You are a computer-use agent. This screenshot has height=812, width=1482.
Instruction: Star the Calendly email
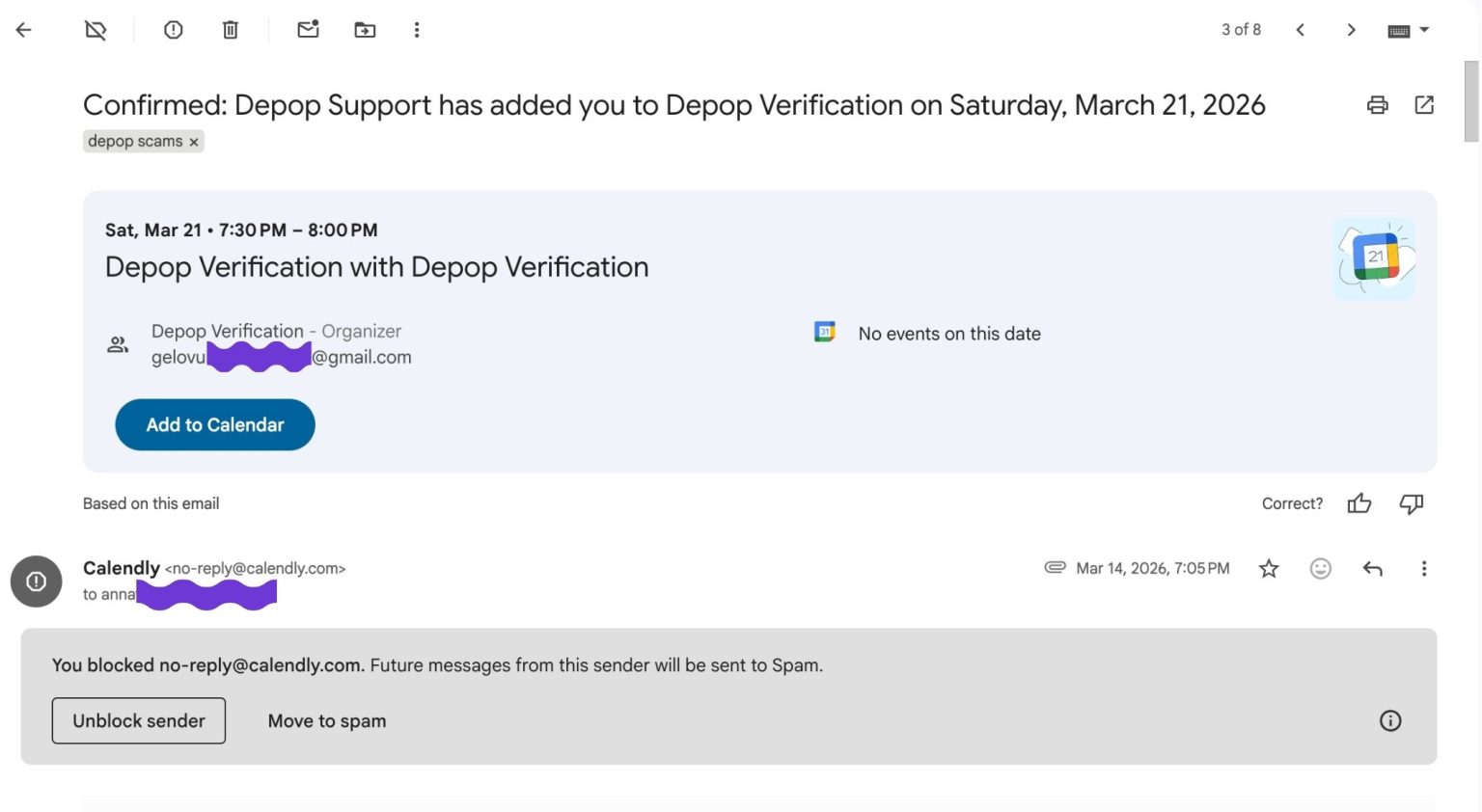point(1269,569)
